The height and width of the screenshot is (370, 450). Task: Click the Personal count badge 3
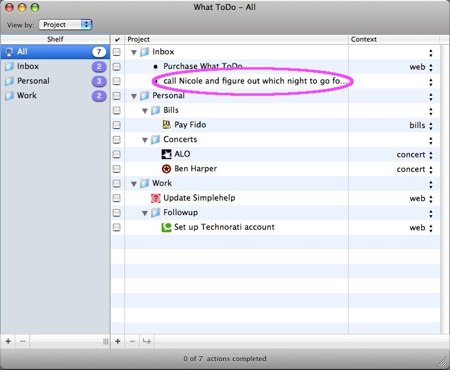coord(99,81)
